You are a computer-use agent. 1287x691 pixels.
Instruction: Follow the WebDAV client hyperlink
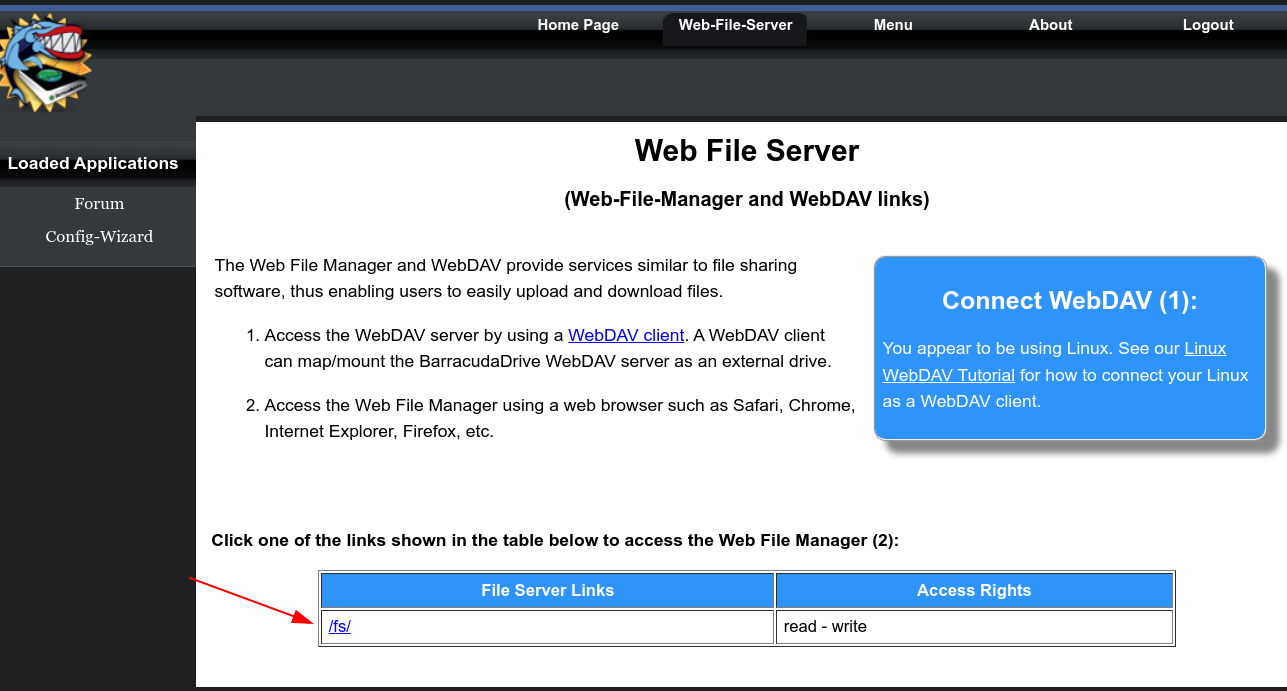(x=626, y=335)
